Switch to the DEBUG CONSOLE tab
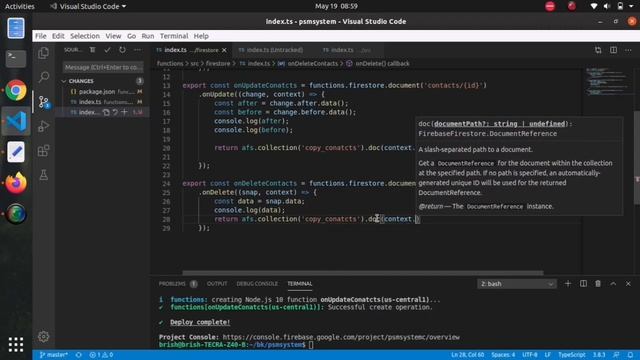The image size is (640, 360). pyautogui.click(x=257, y=284)
